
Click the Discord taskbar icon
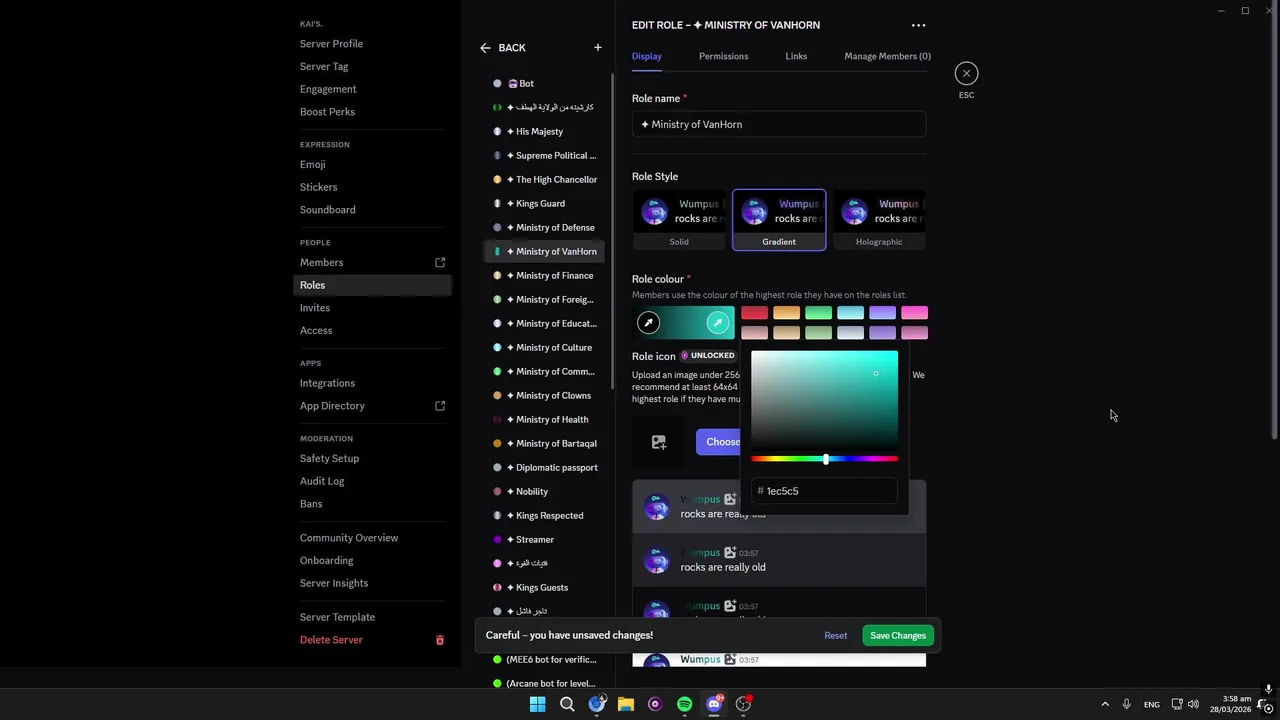714,704
